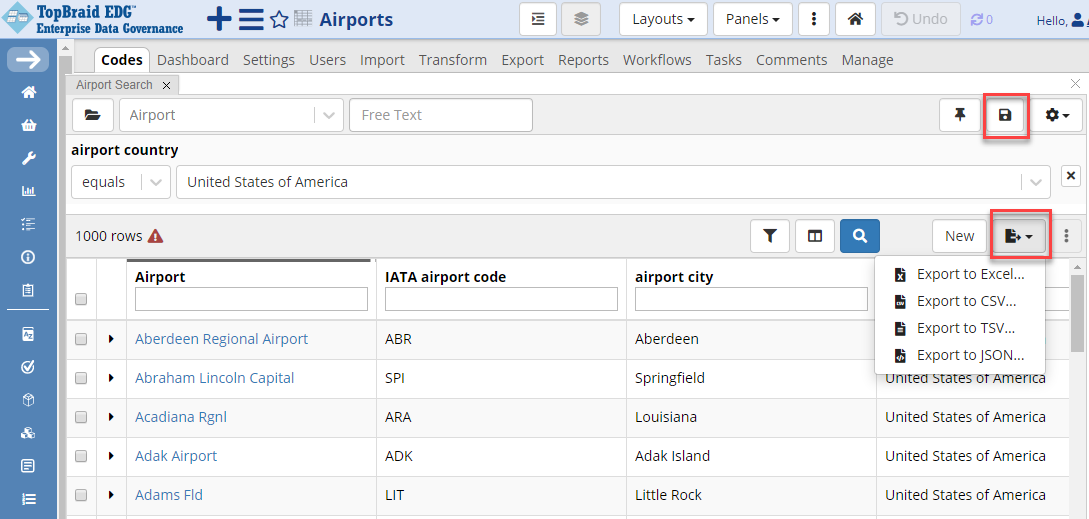
Task: Open saved searches folder icon
Action: (92, 115)
